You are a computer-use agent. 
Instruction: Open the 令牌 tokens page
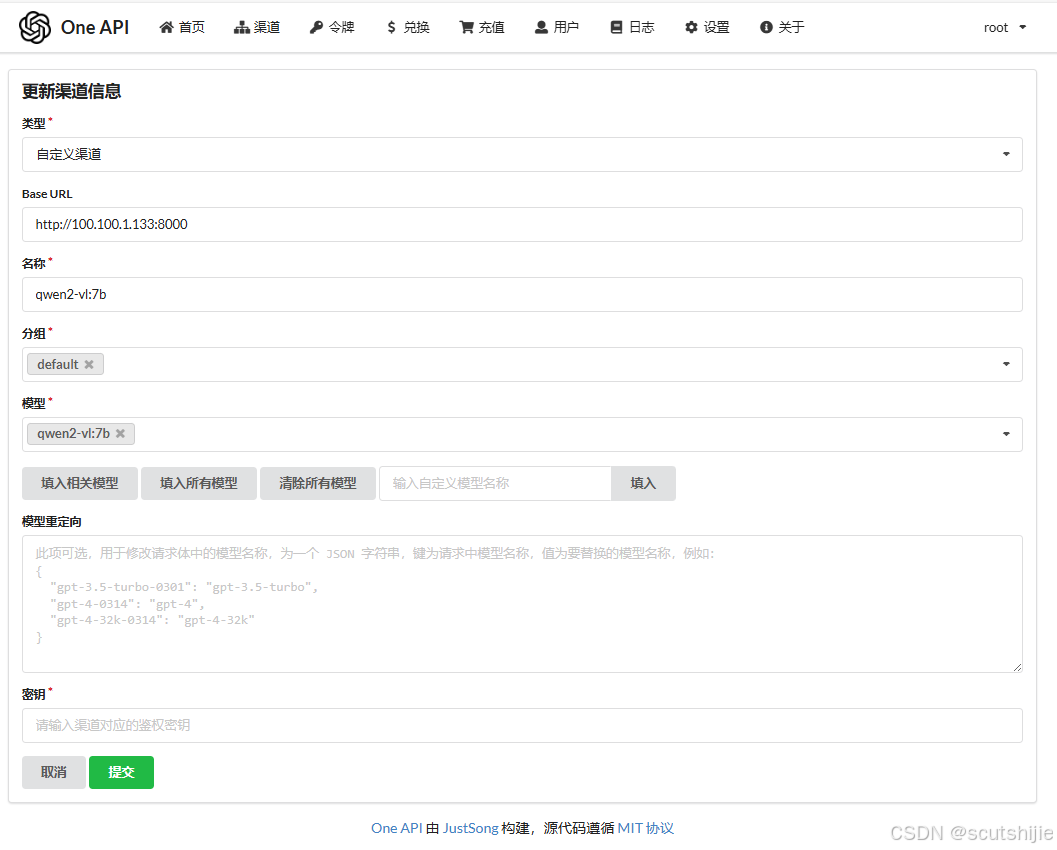[x=332, y=27]
